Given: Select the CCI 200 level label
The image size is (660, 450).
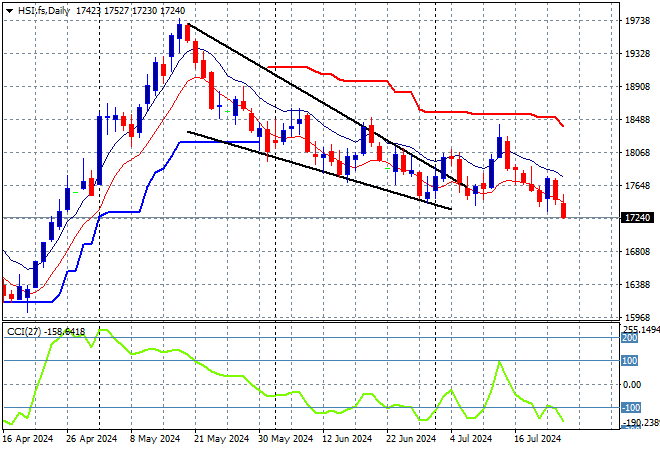Looking at the screenshot, I should [x=630, y=338].
